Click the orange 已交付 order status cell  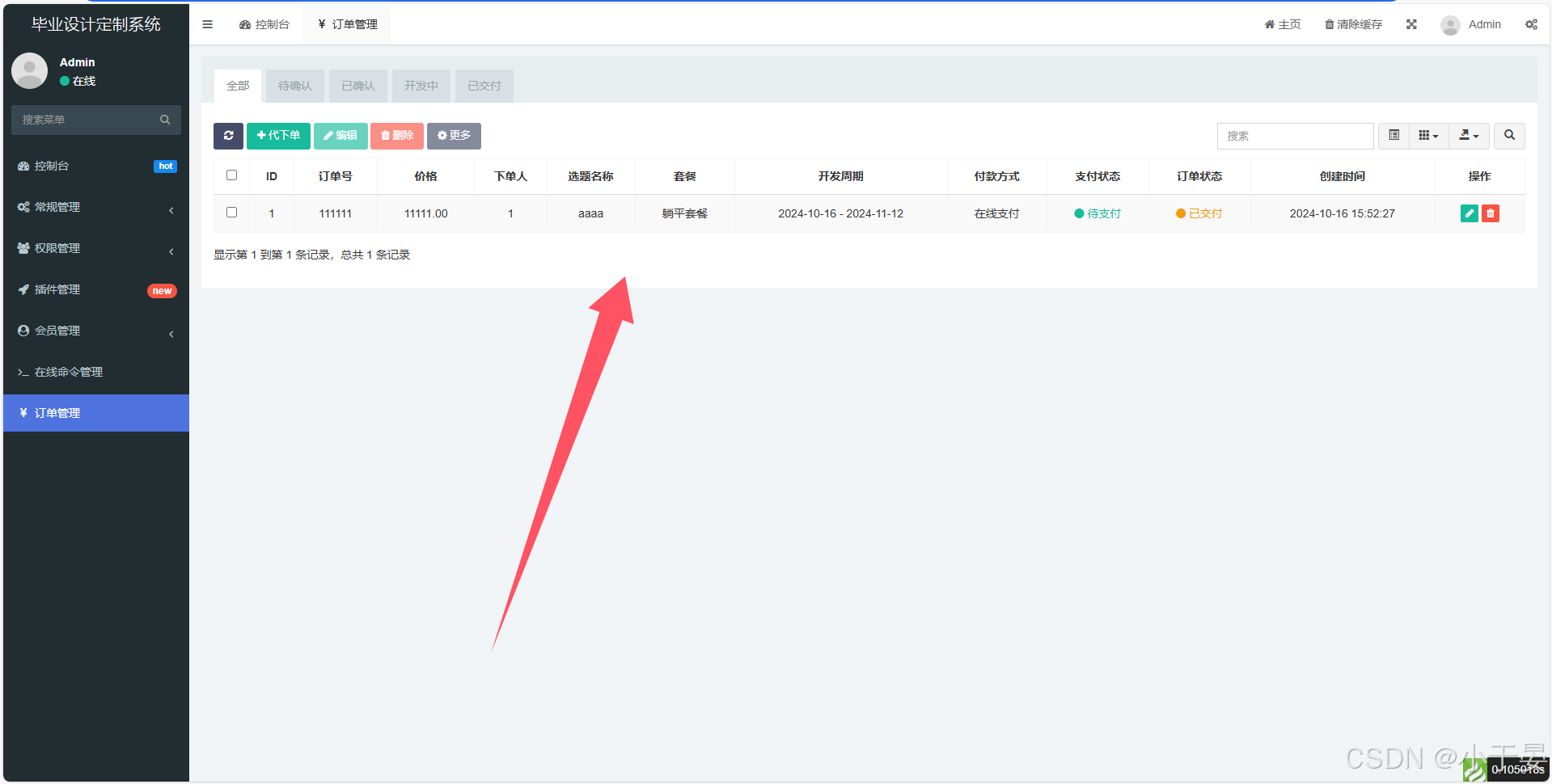point(1199,213)
